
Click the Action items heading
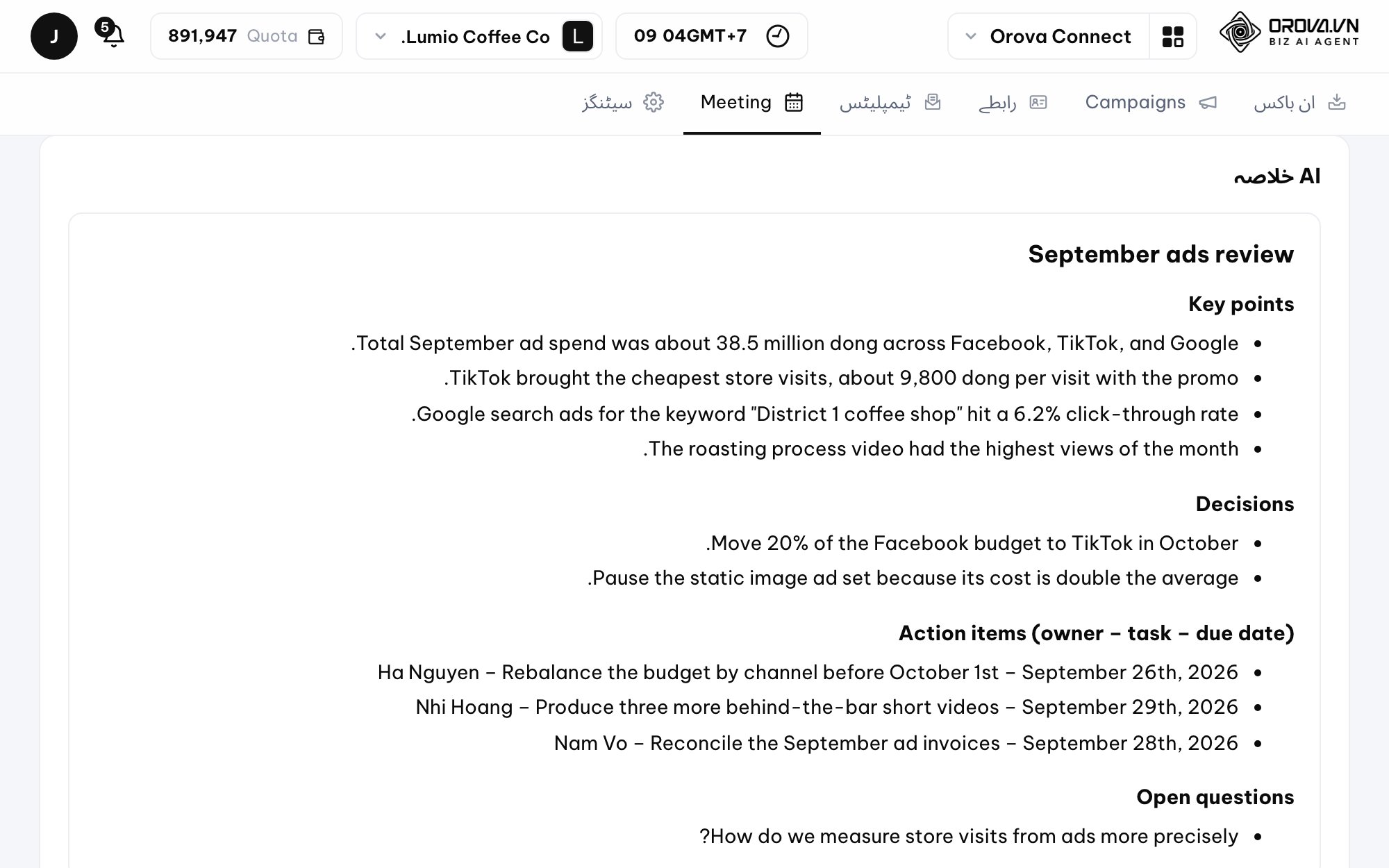click(x=1096, y=633)
